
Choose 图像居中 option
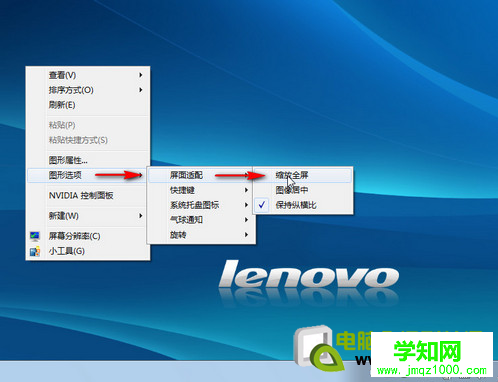tap(303, 190)
